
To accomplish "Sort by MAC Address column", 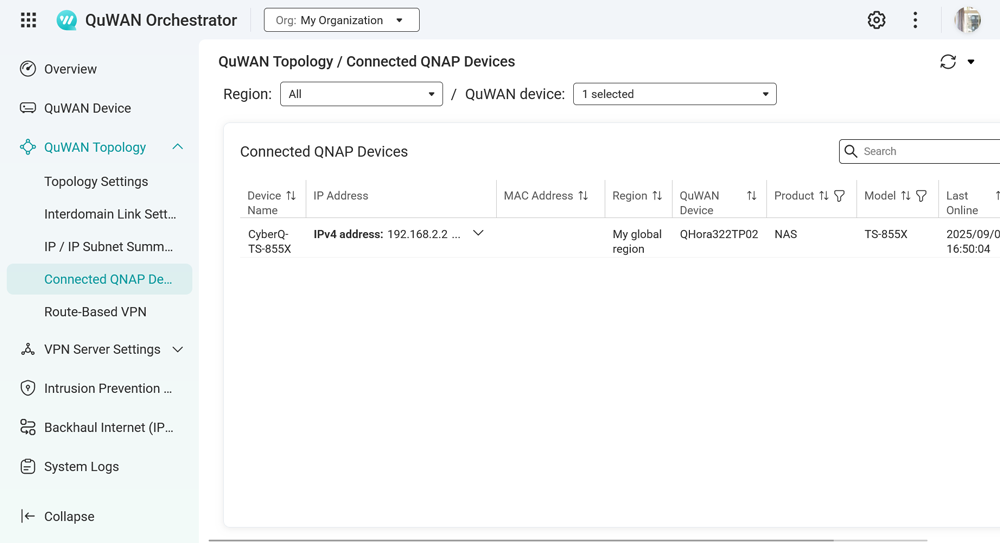I will coord(583,196).
